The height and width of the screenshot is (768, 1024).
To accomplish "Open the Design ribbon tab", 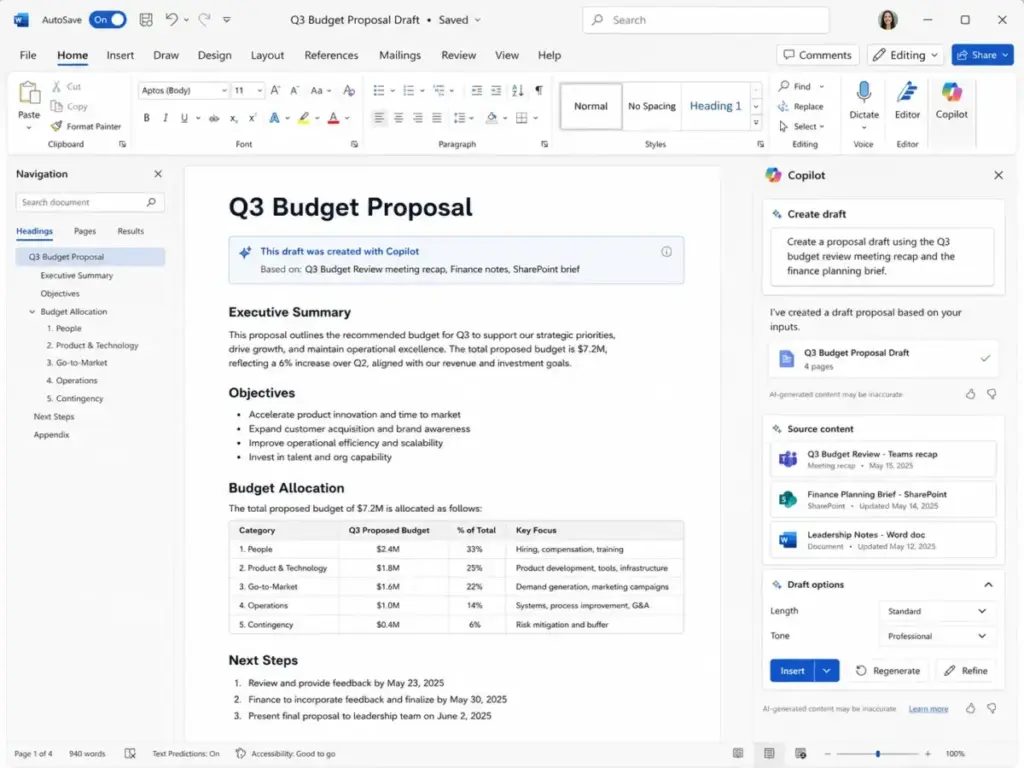I will coord(214,55).
